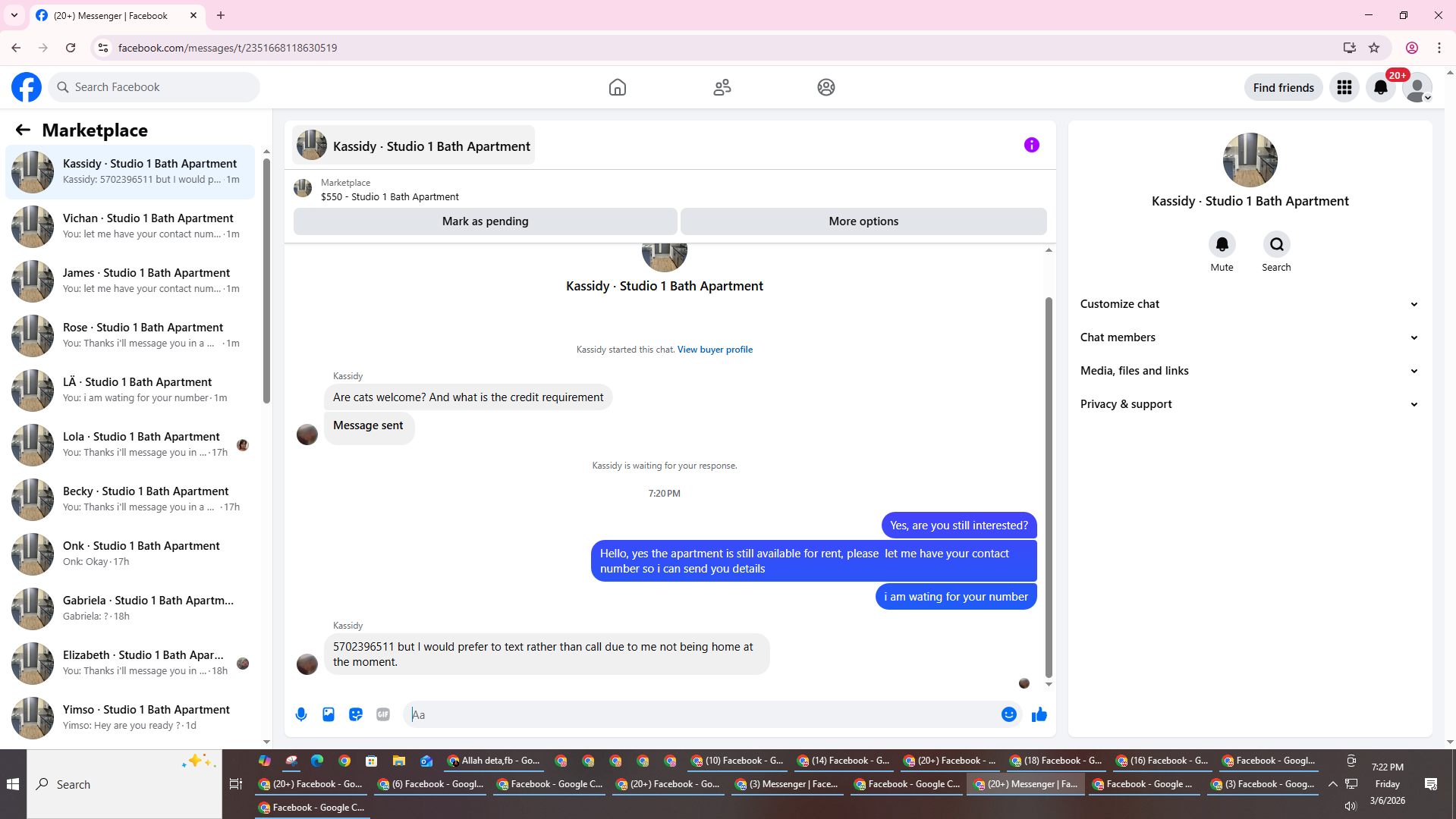The width and height of the screenshot is (1456, 819).
Task: Open Yimso Studio 1 Bath chat
Action: click(x=131, y=717)
